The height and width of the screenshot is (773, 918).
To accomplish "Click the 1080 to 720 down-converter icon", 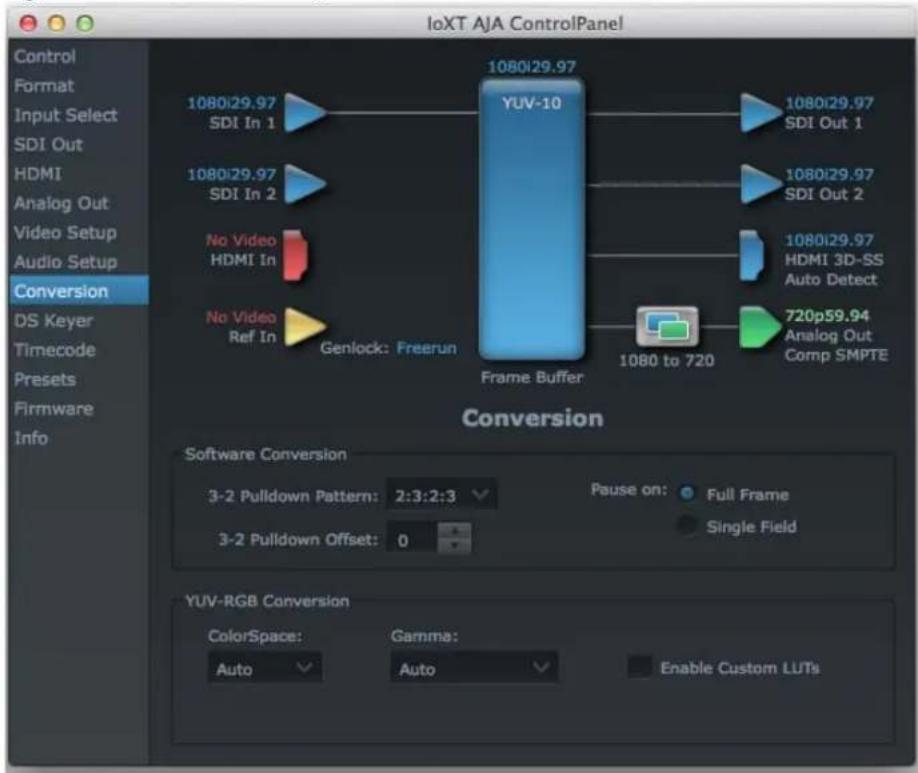I will coord(667,326).
